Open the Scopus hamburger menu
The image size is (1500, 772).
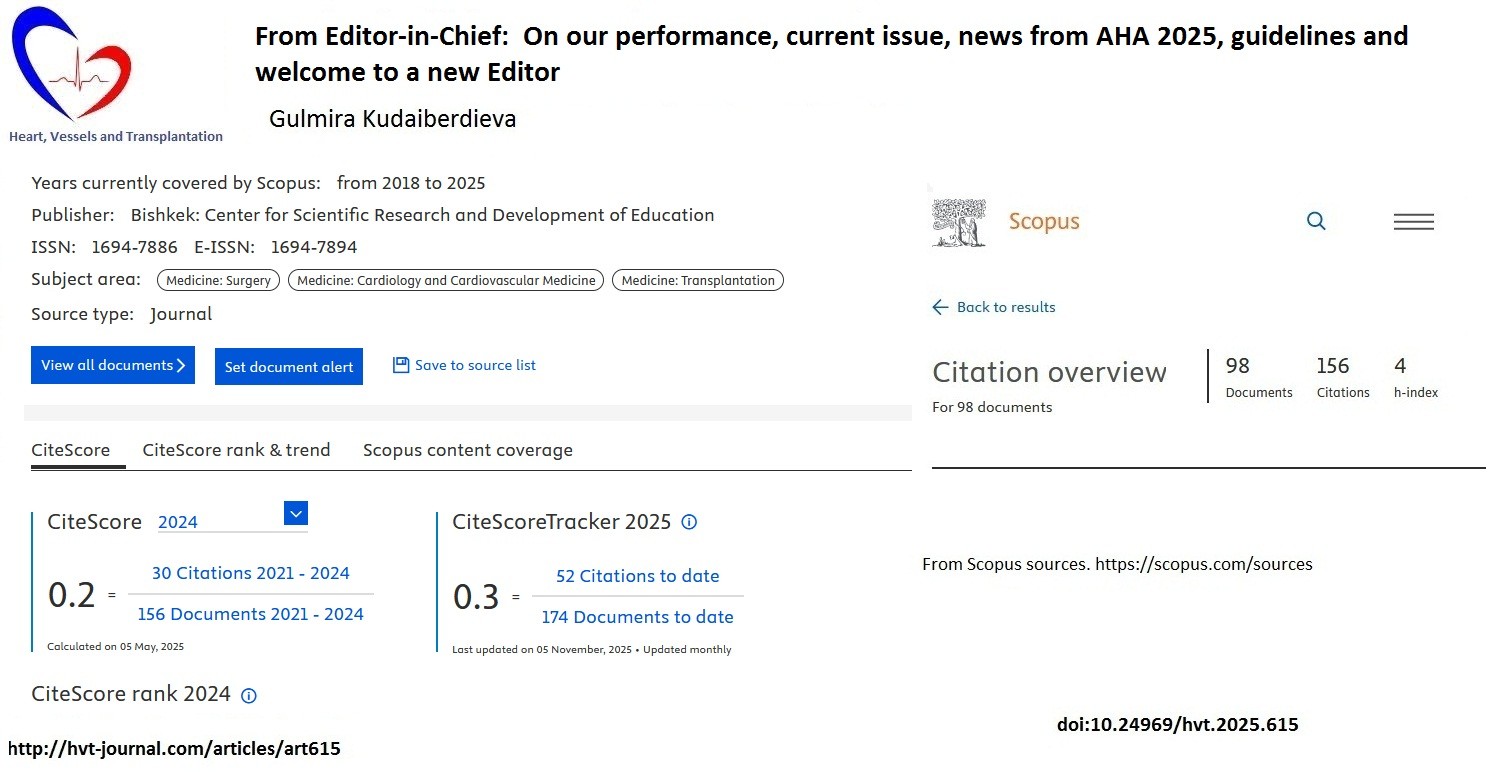[1413, 222]
